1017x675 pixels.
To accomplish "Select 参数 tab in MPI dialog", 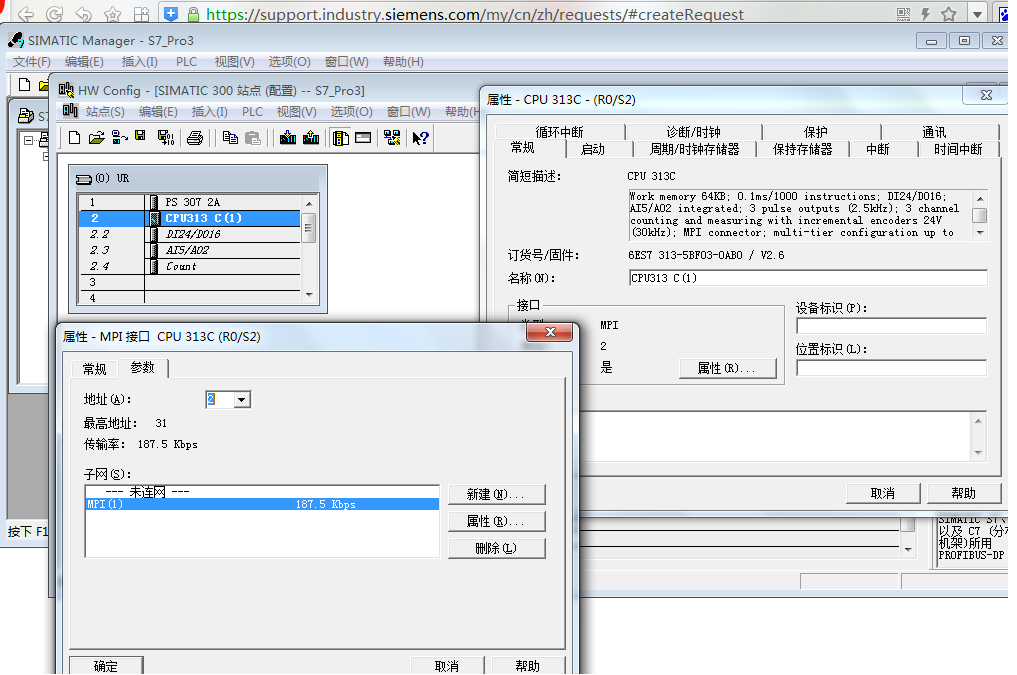I will 143,368.
